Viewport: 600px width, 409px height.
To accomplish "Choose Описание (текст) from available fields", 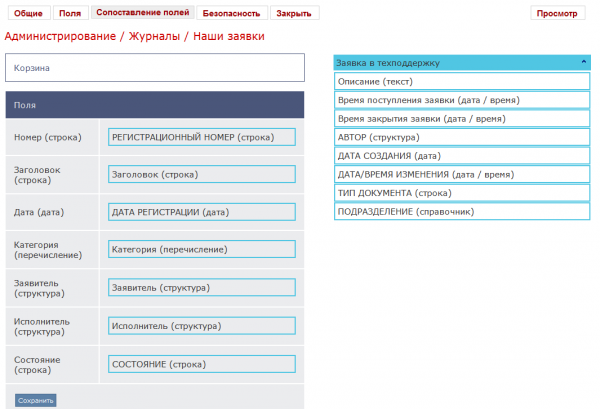I will pyautogui.click(x=461, y=81).
